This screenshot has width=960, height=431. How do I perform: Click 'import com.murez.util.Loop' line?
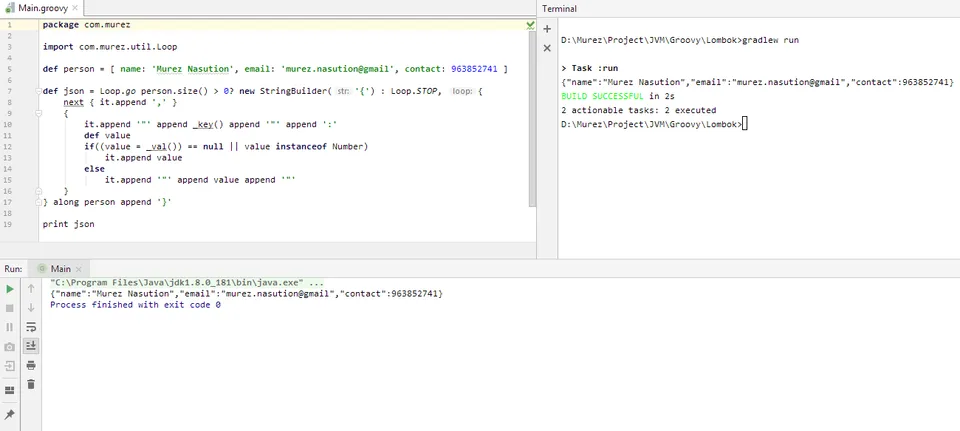click(110, 47)
